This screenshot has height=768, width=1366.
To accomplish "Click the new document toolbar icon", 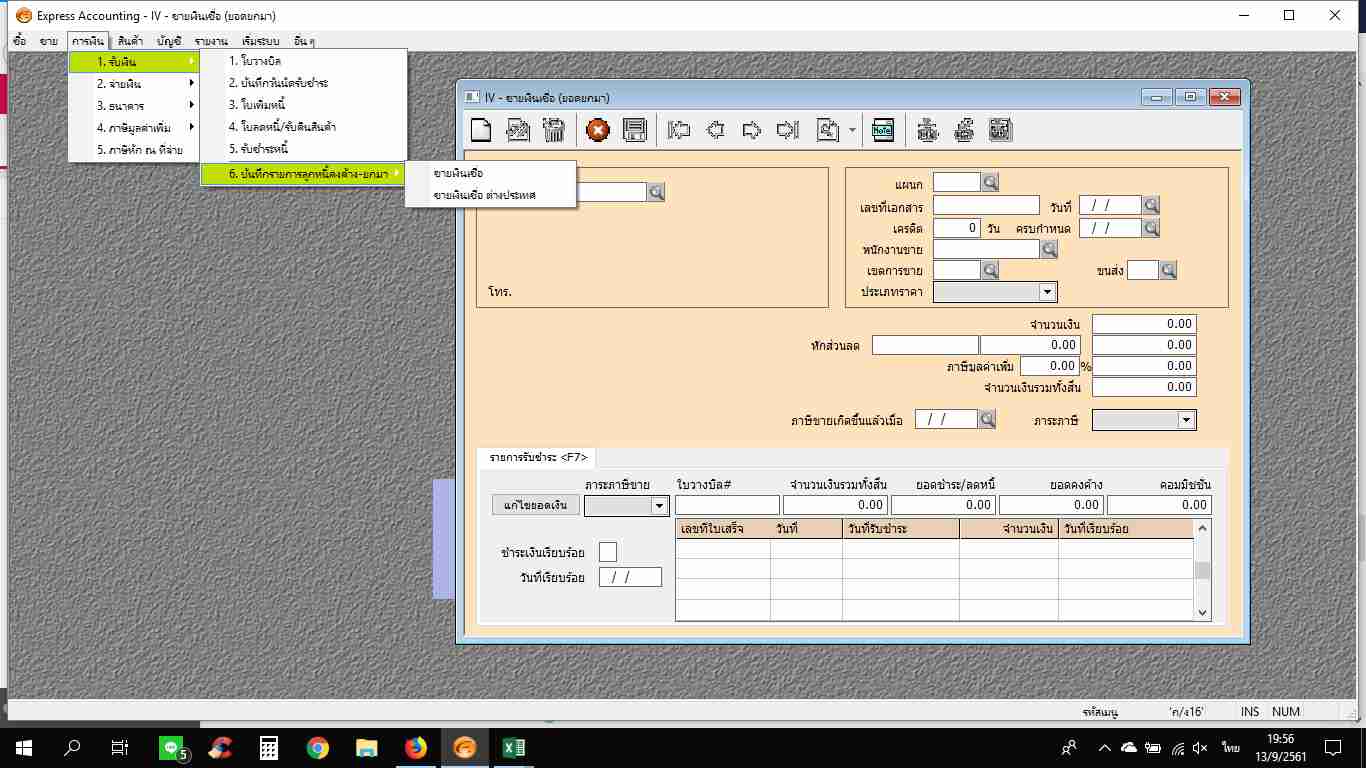I will 481,130.
